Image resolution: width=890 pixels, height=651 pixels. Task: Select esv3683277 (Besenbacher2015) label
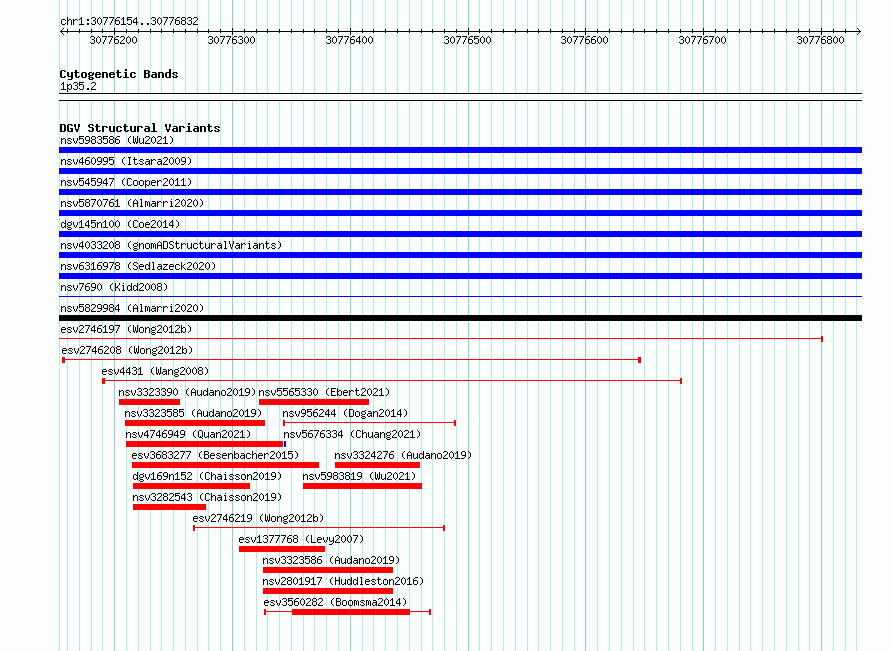[x=215, y=455]
